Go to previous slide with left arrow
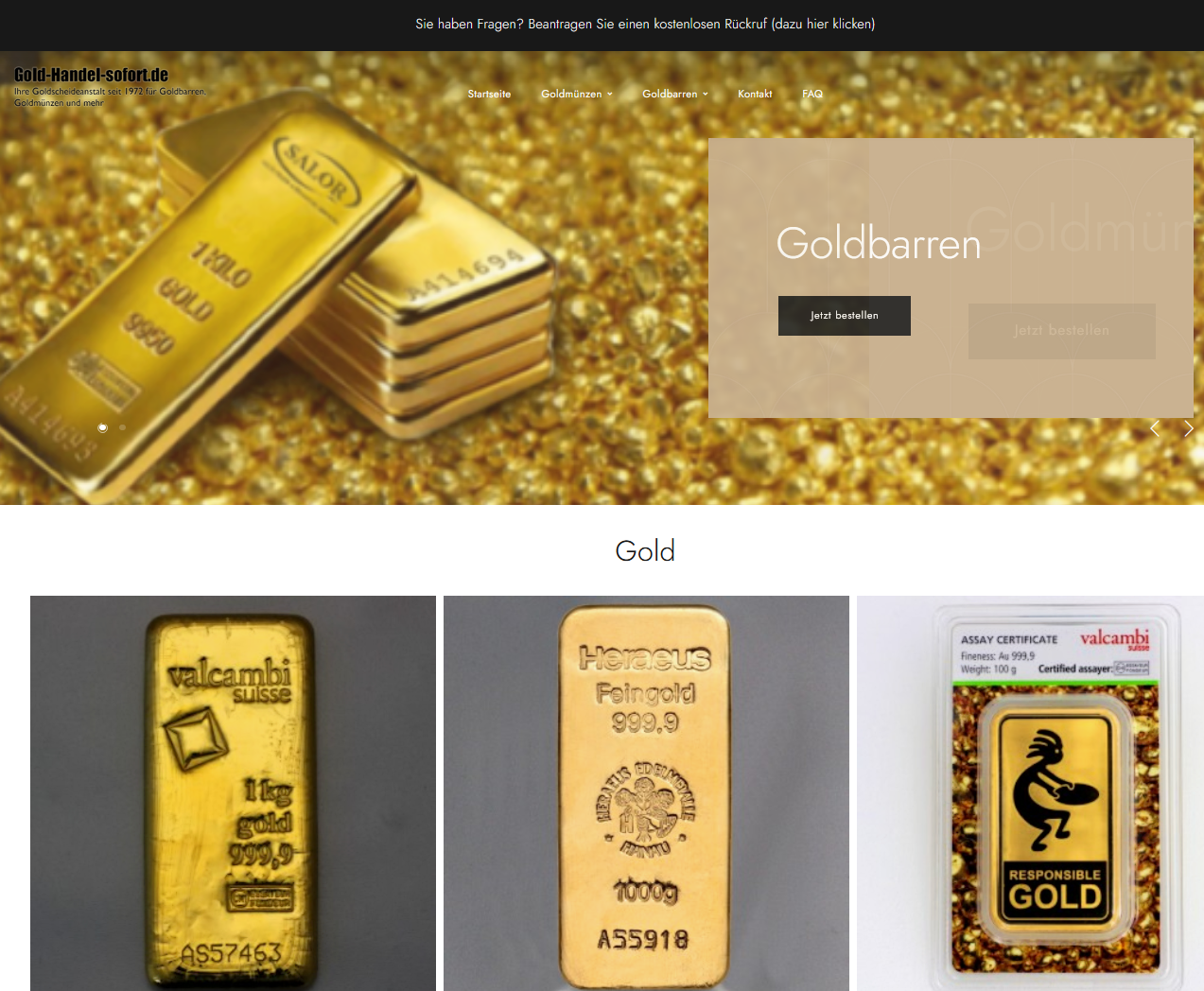Screen dimensions: 1204x991 pos(1155,428)
